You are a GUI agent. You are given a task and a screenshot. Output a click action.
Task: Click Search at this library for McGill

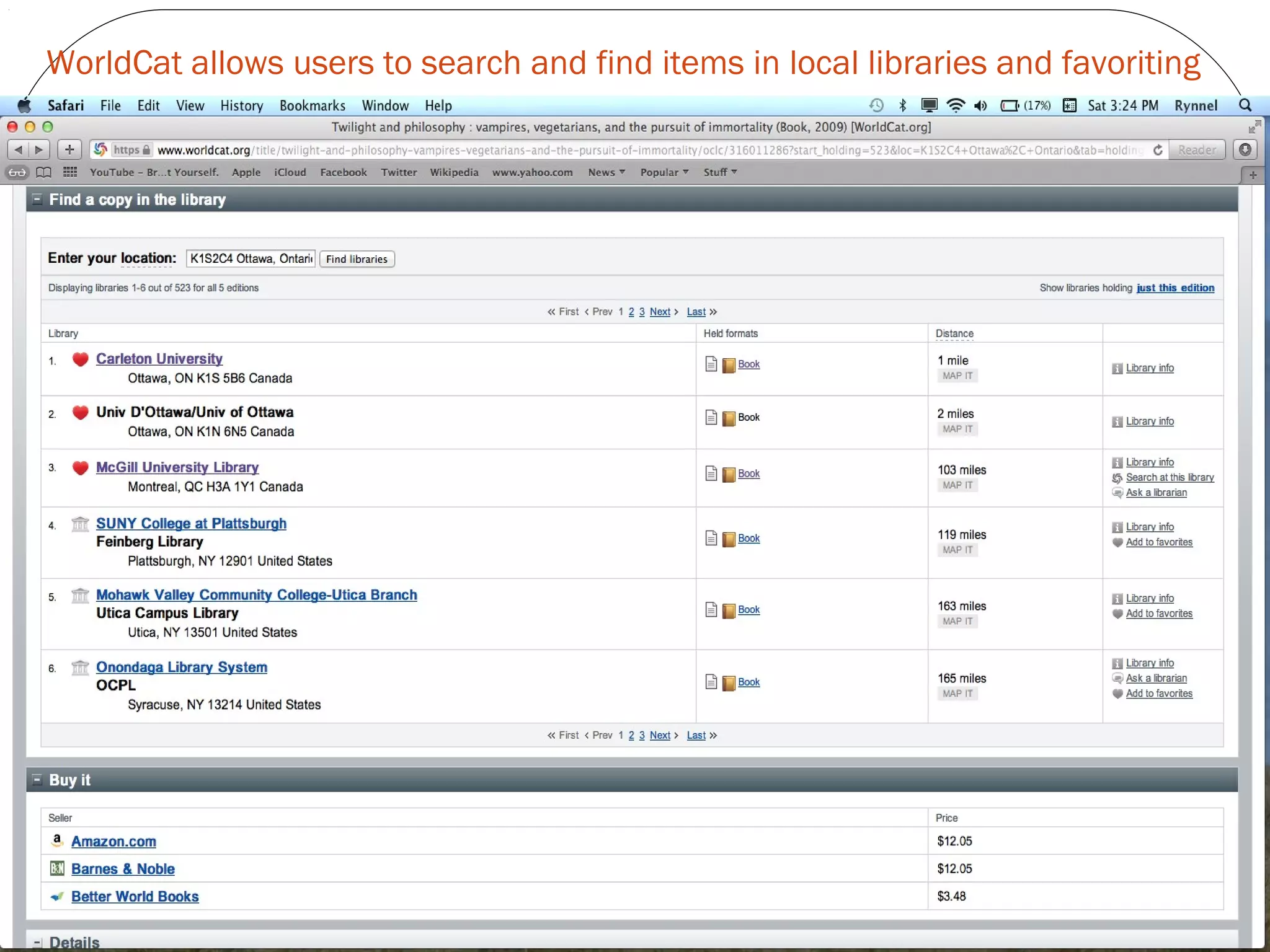(1170, 477)
